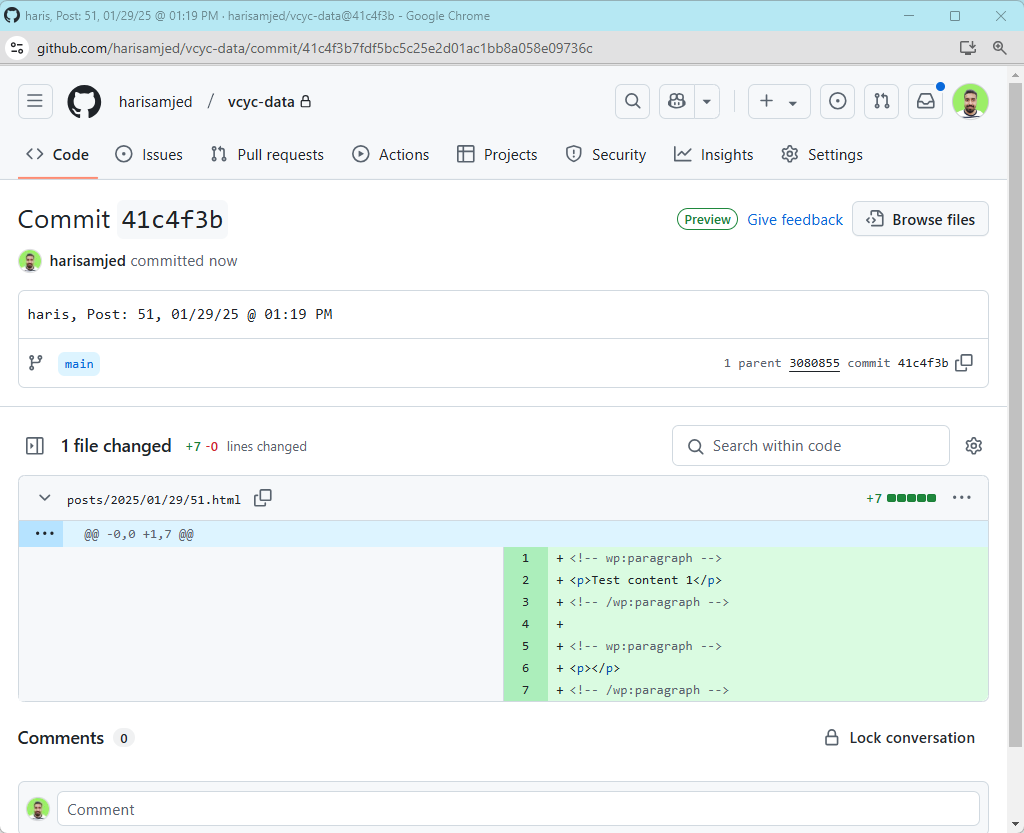Collapse the 51.html file diff chevron
The image size is (1024, 833).
pyautogui.click(x=44, y=498)
